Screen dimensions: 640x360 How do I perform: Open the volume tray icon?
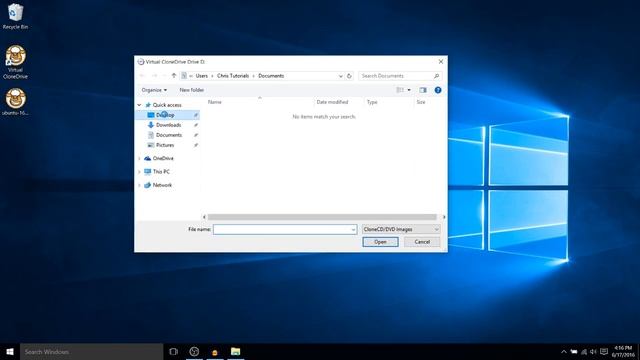click(593, 351)
